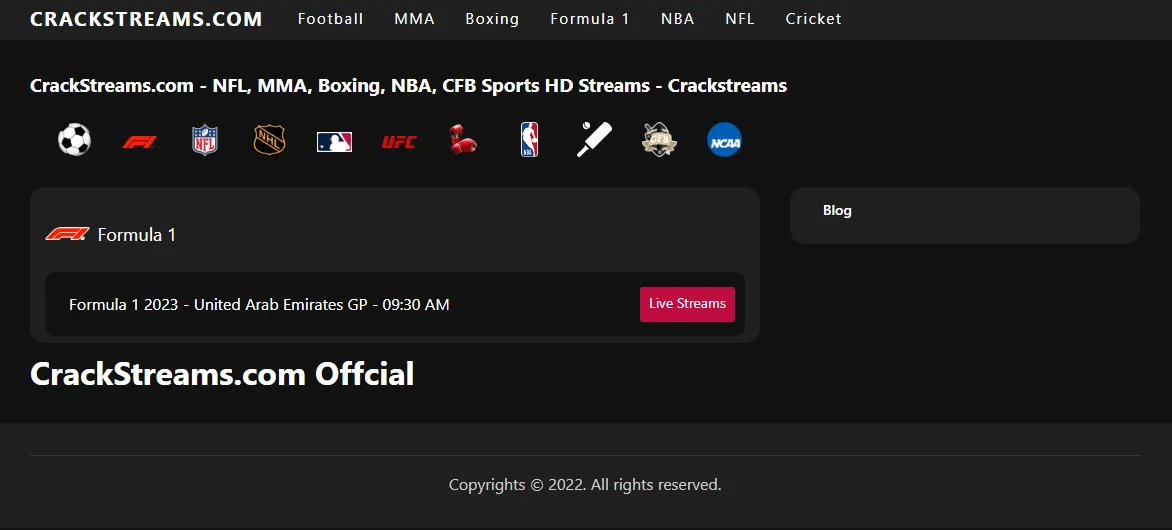Open the Blog link in sidebar
Screen dimensions: 1172x530
(837, 210)
